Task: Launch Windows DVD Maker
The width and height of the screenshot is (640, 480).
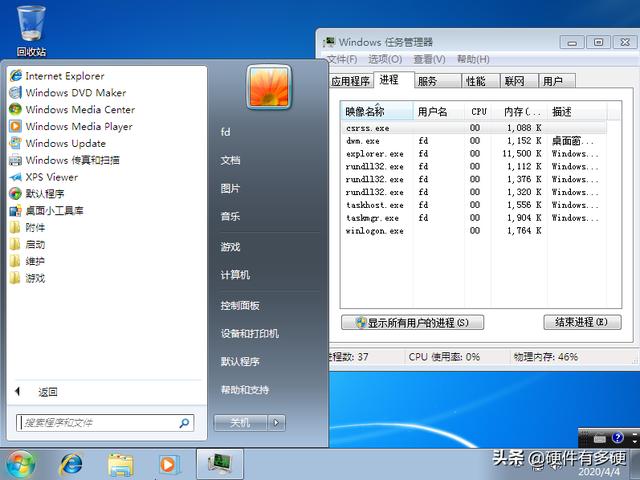Action: pos(68,93)
